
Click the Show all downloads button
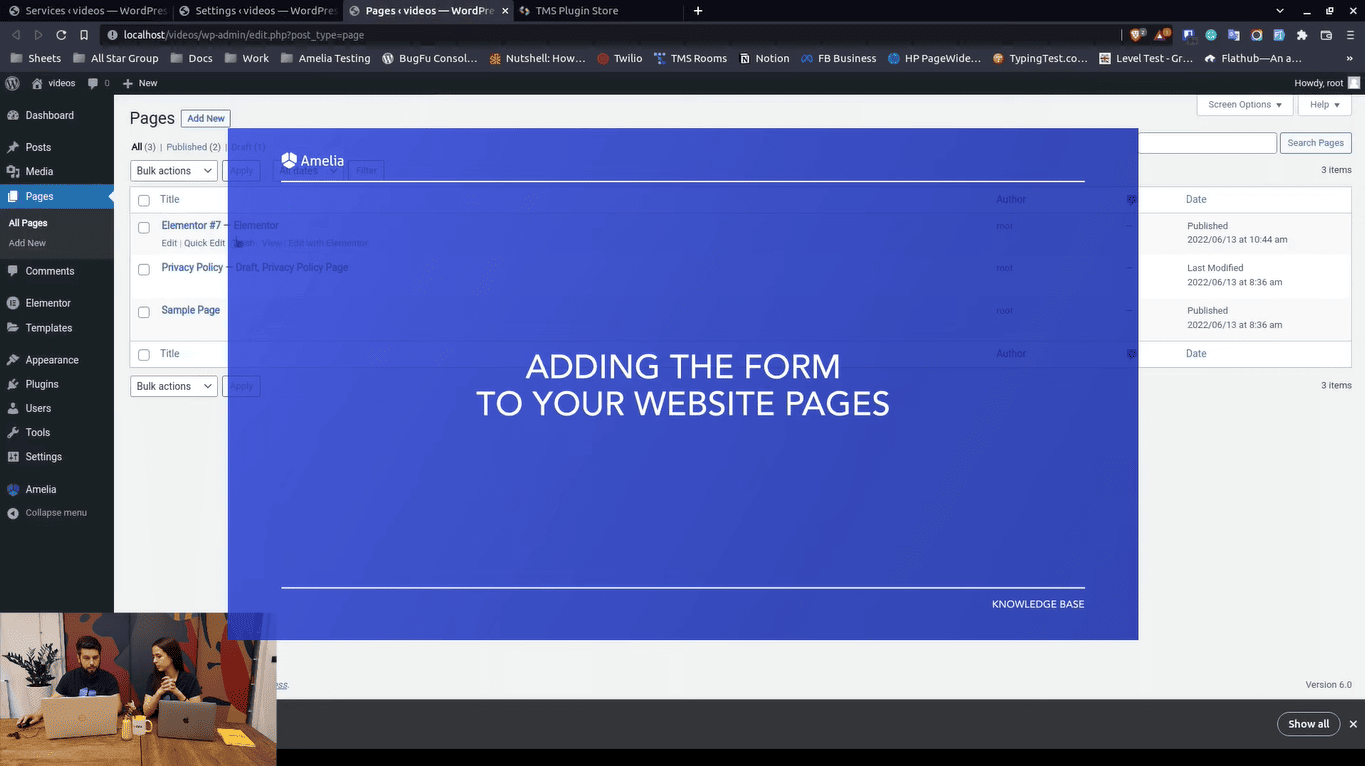click(1308, 724)
